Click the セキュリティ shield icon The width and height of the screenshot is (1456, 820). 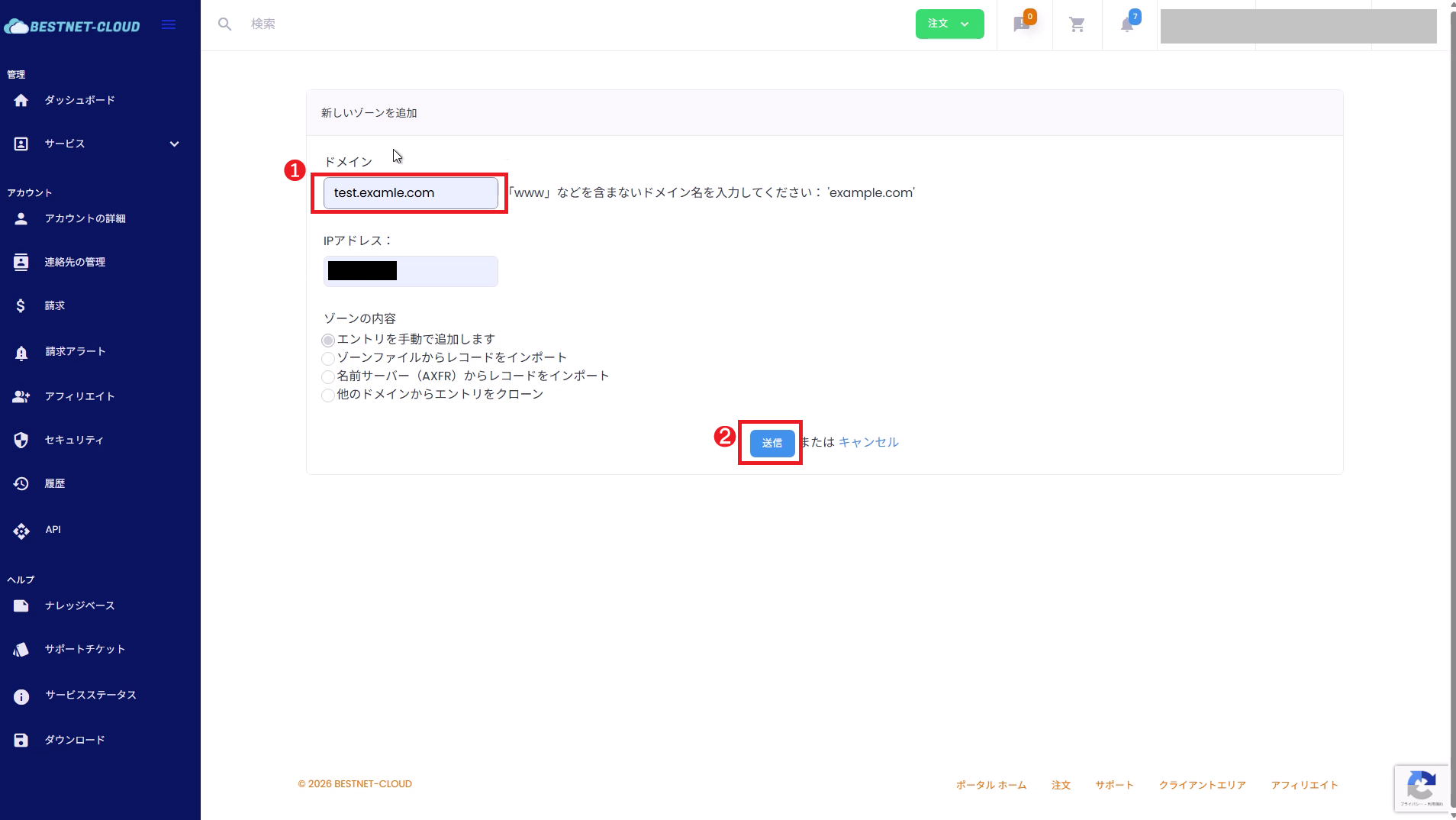point(21,439)
